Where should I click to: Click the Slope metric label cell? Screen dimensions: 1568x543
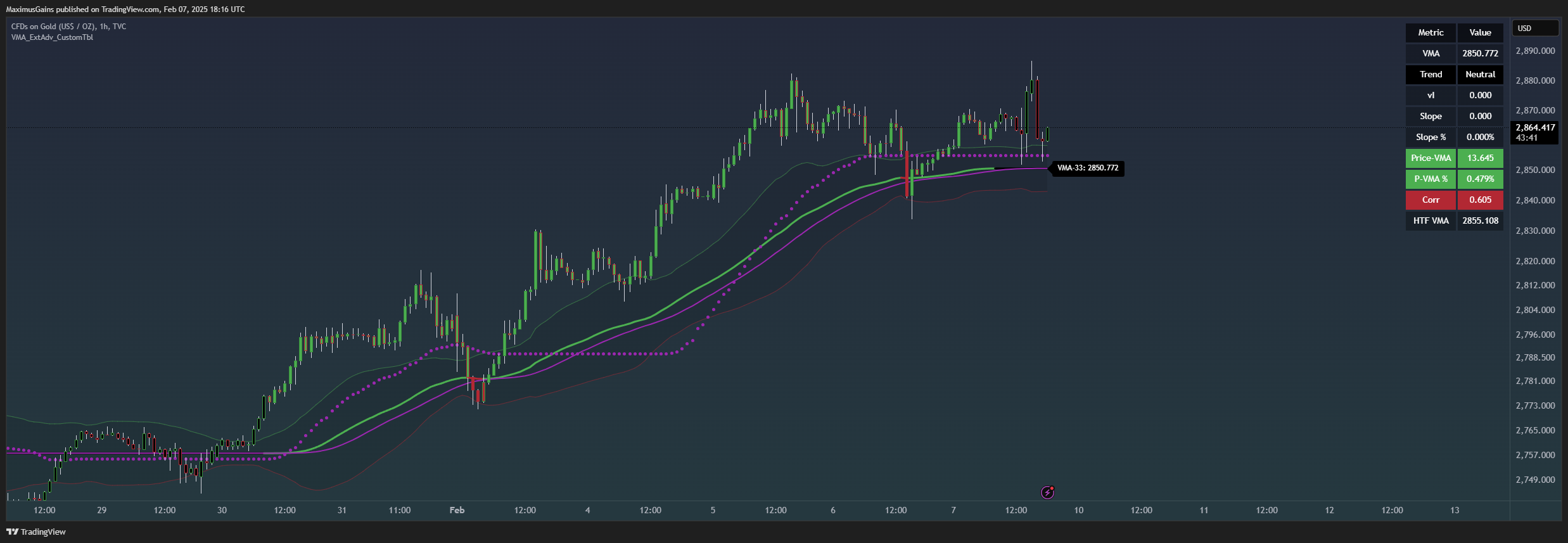coord(1431,116)
